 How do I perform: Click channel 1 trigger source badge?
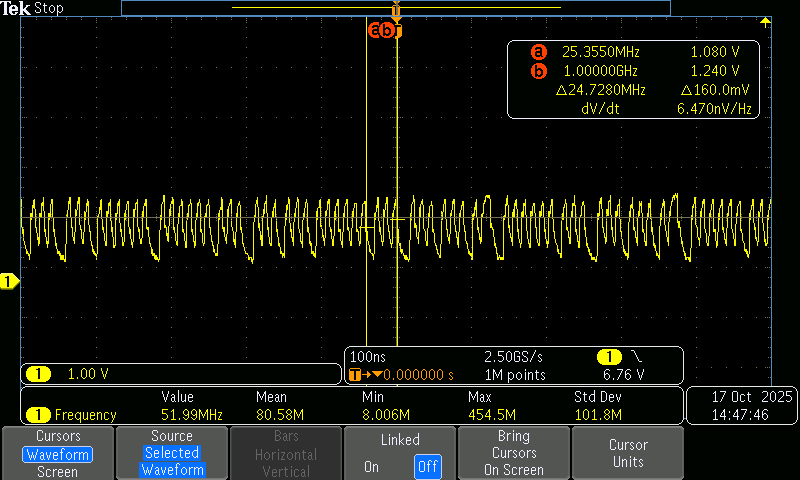click(607, 357)
